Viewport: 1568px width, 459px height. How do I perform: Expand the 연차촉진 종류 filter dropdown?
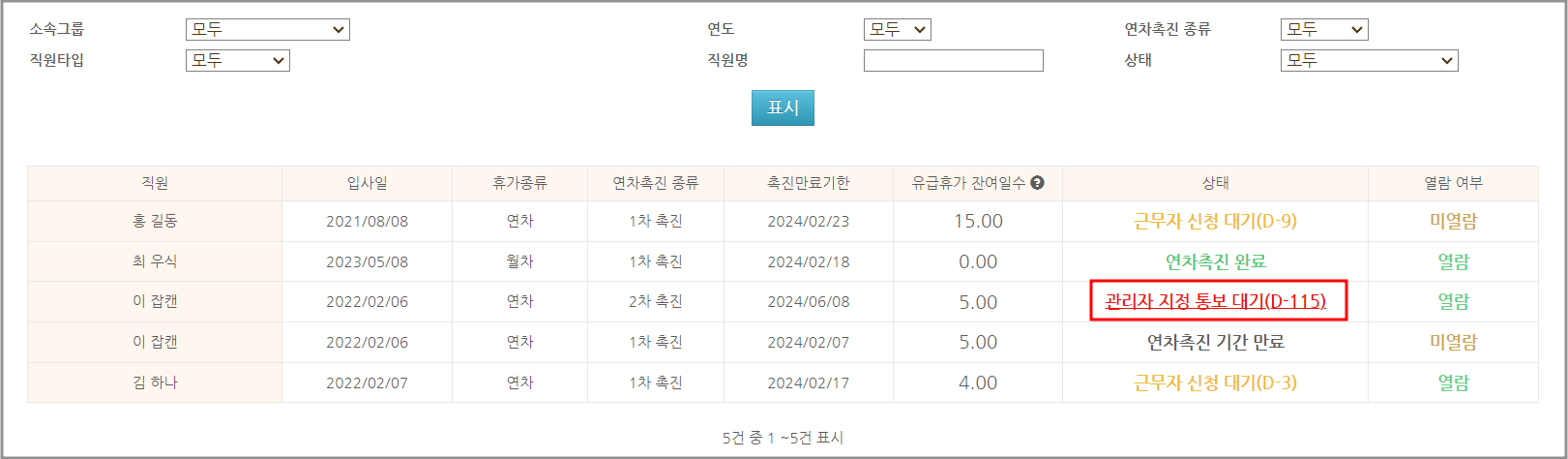pos(1323,30)
